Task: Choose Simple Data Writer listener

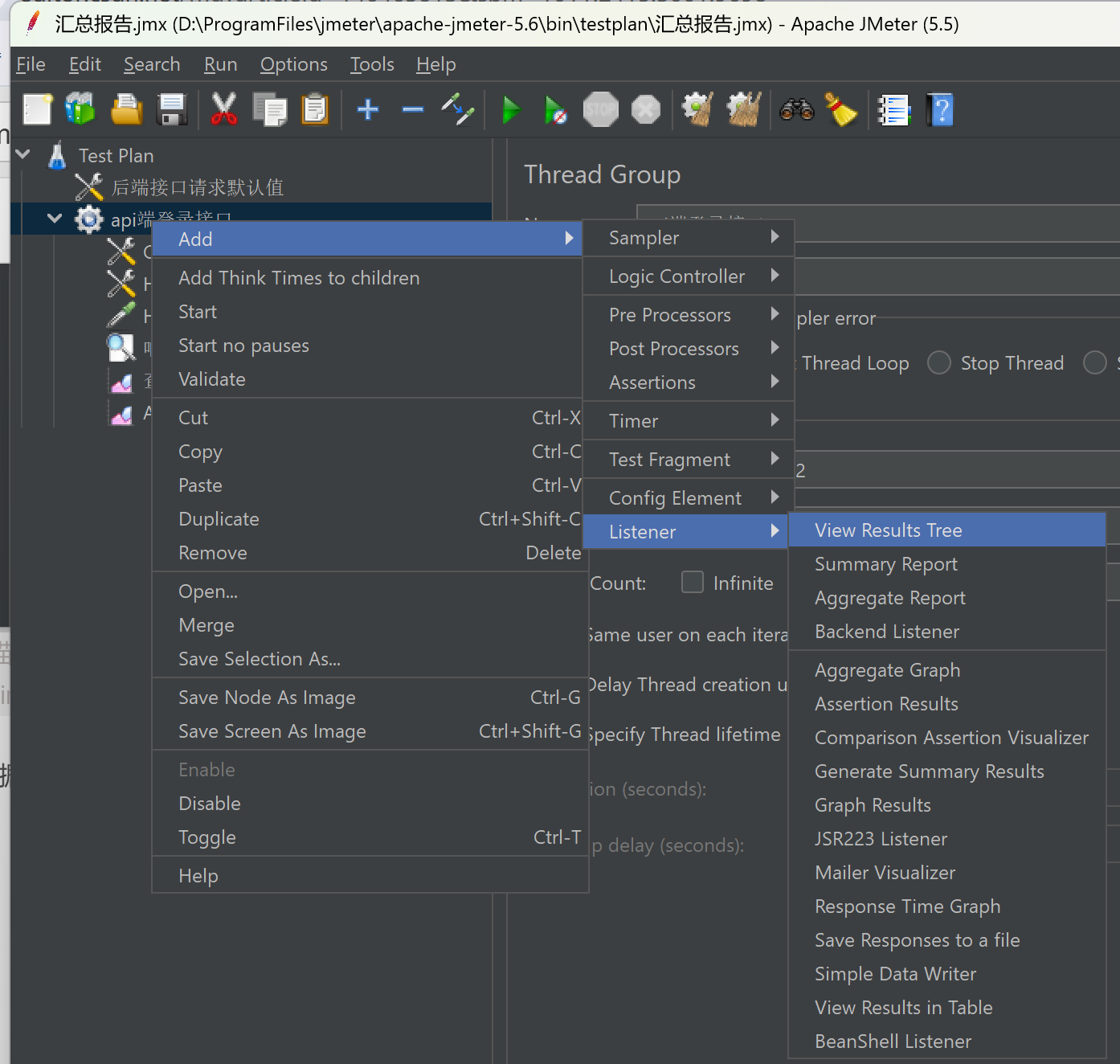Action: (947, 974)
